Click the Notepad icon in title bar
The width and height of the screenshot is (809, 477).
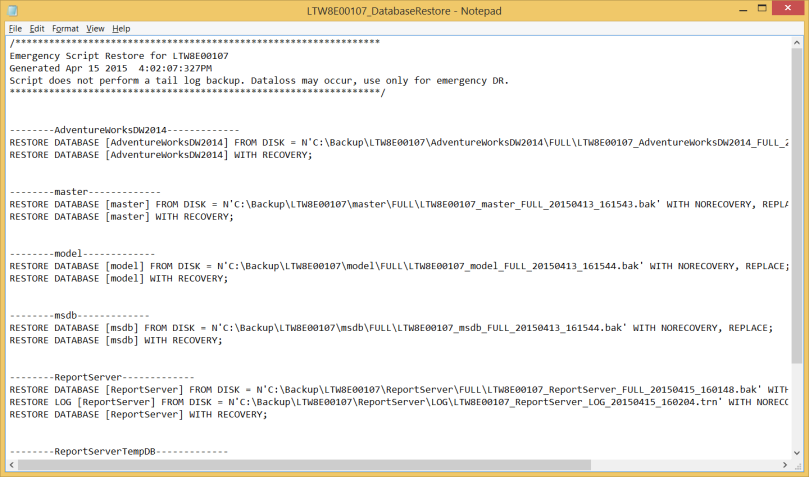13,10
